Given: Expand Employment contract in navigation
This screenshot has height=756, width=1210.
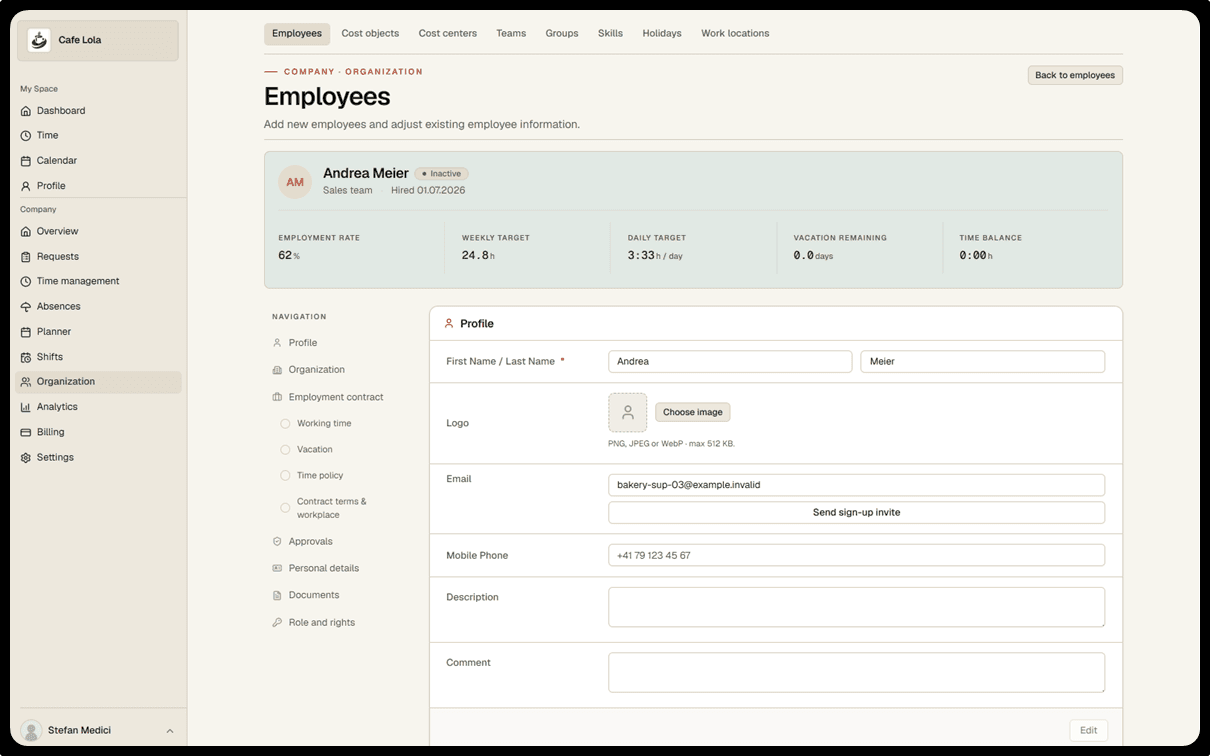Looking at the screenshot, I should tap(336, 397).
